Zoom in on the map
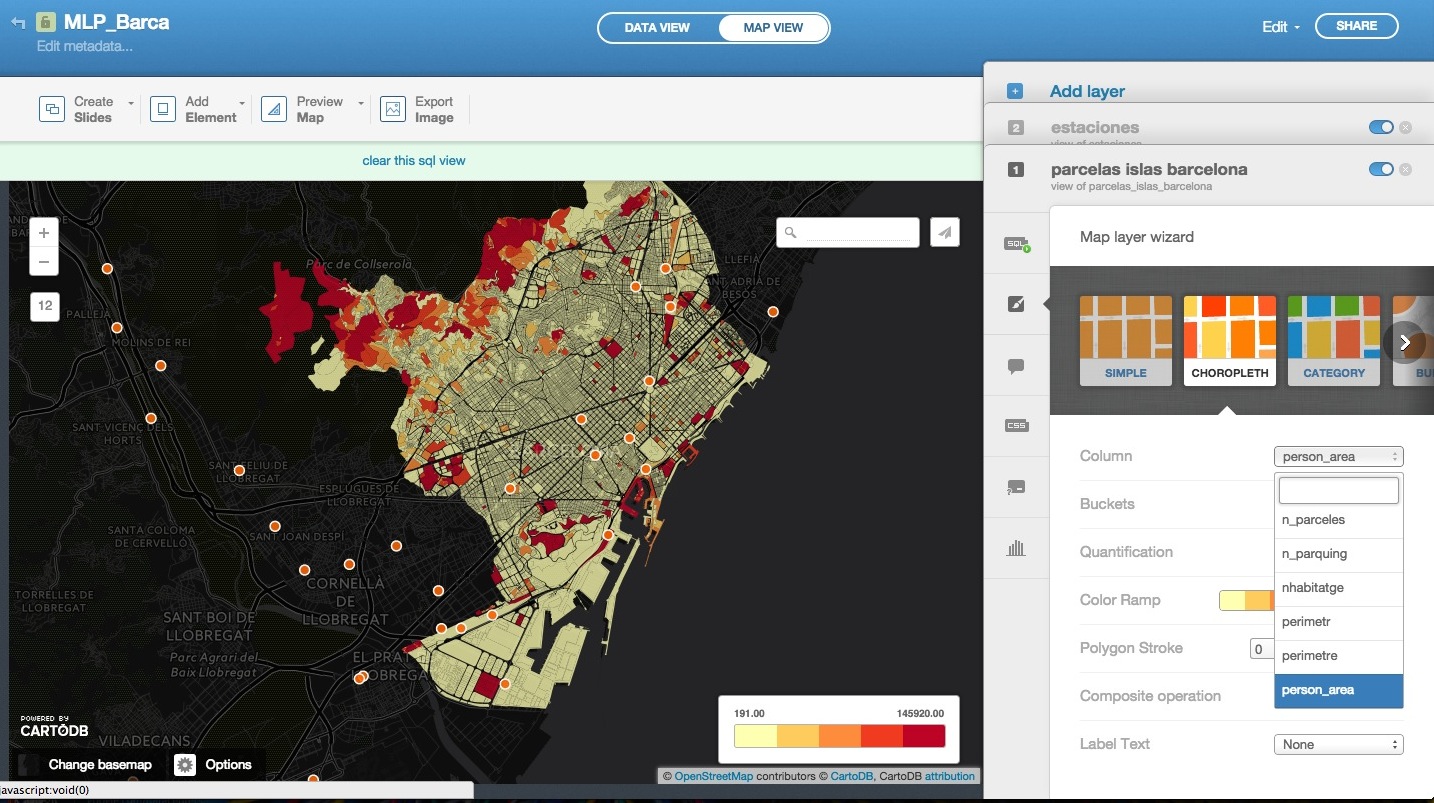This screenshot has height=803, width=1434. [44, 233]
